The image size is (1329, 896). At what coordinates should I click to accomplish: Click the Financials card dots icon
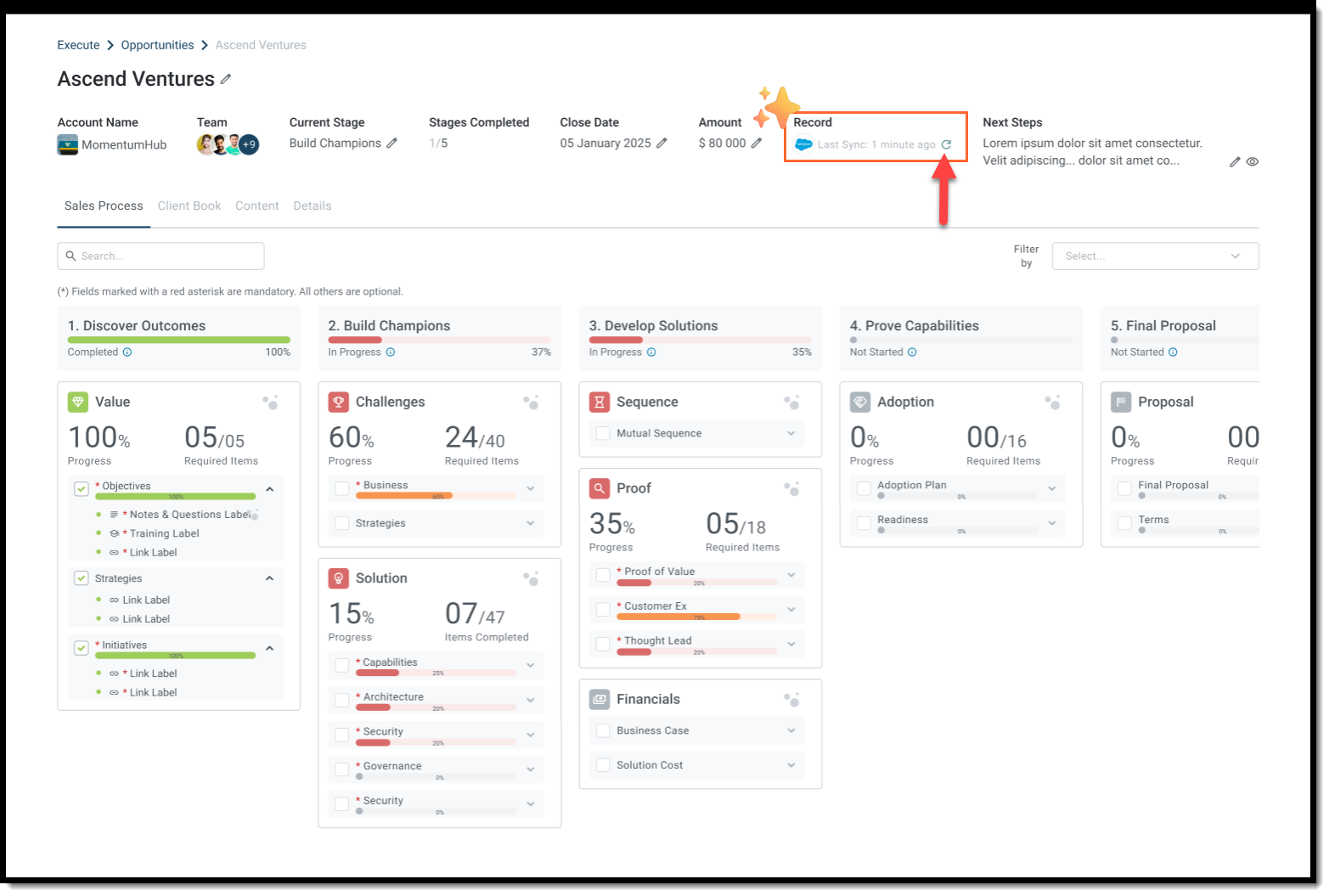coord(792,699)
